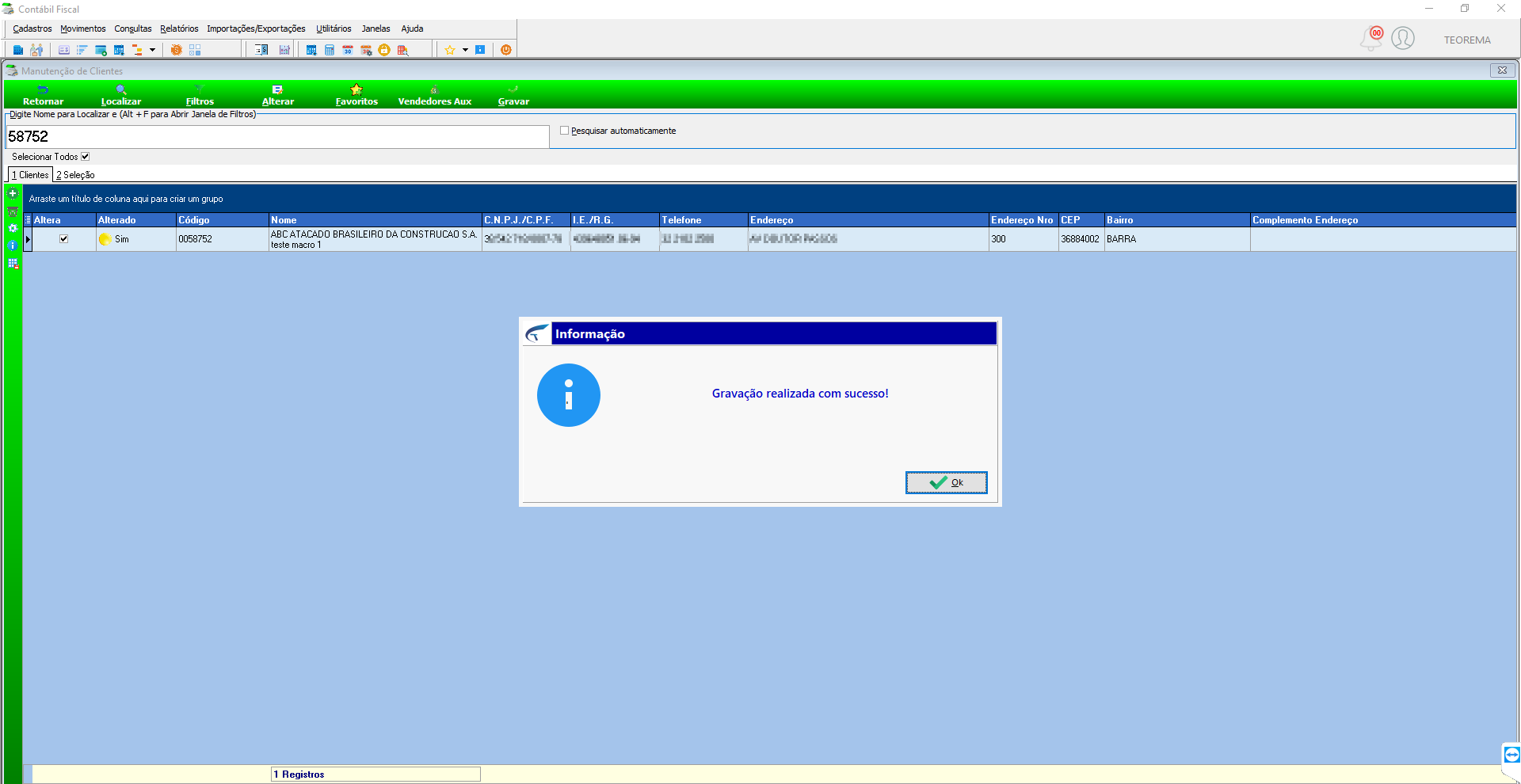Open the Utilitários menu
This screenshot has height=784, width=1521.
[x=334, y=29]
